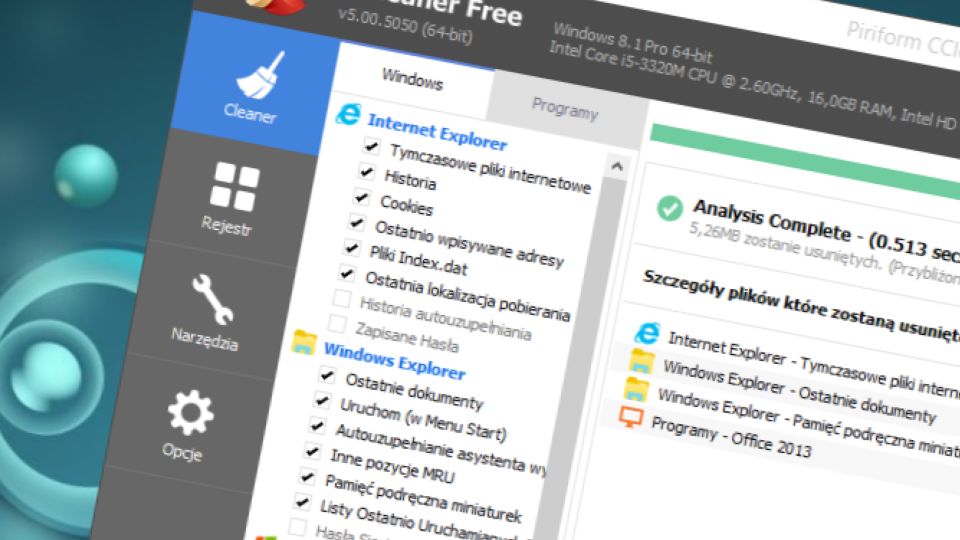Image resolution: width=960 pixels, height=540 pixels.
Task: Select the Programy - Office 2013 monitor icon
Action: point(630,417)
